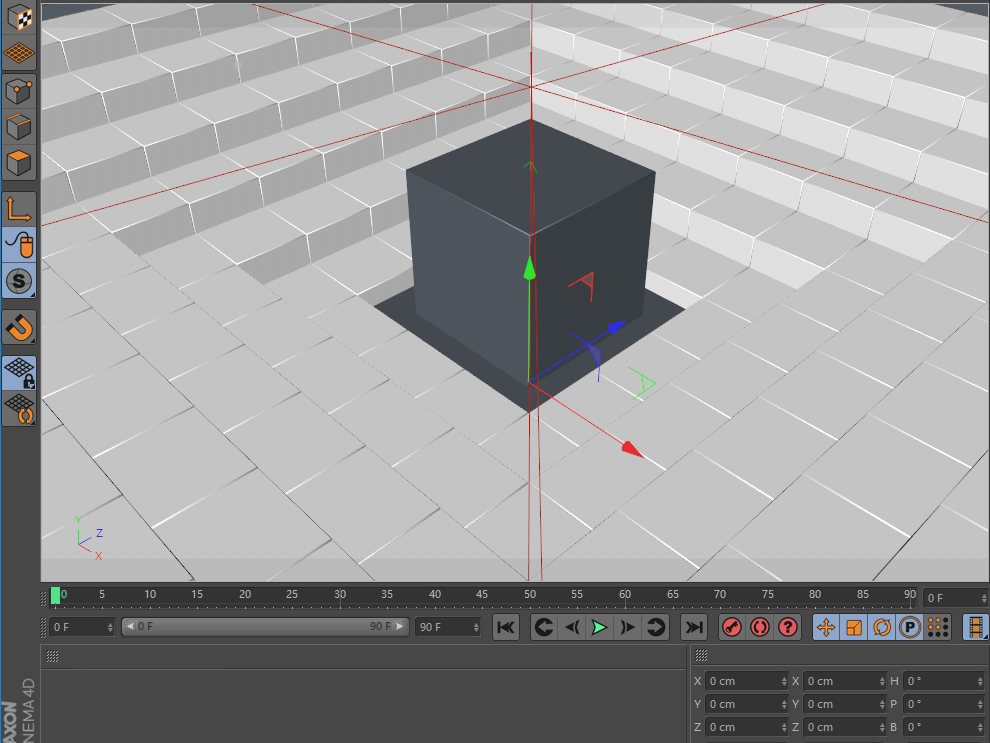The height and width of the screenshot is (743, 990).
Task: Toggle Position keyframe recording
Action: point(825,627)
